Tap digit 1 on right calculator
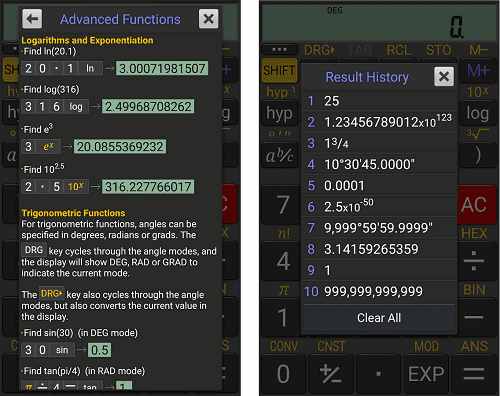The image size is (500, 396). pyautogui.click(x=282, y=317)
